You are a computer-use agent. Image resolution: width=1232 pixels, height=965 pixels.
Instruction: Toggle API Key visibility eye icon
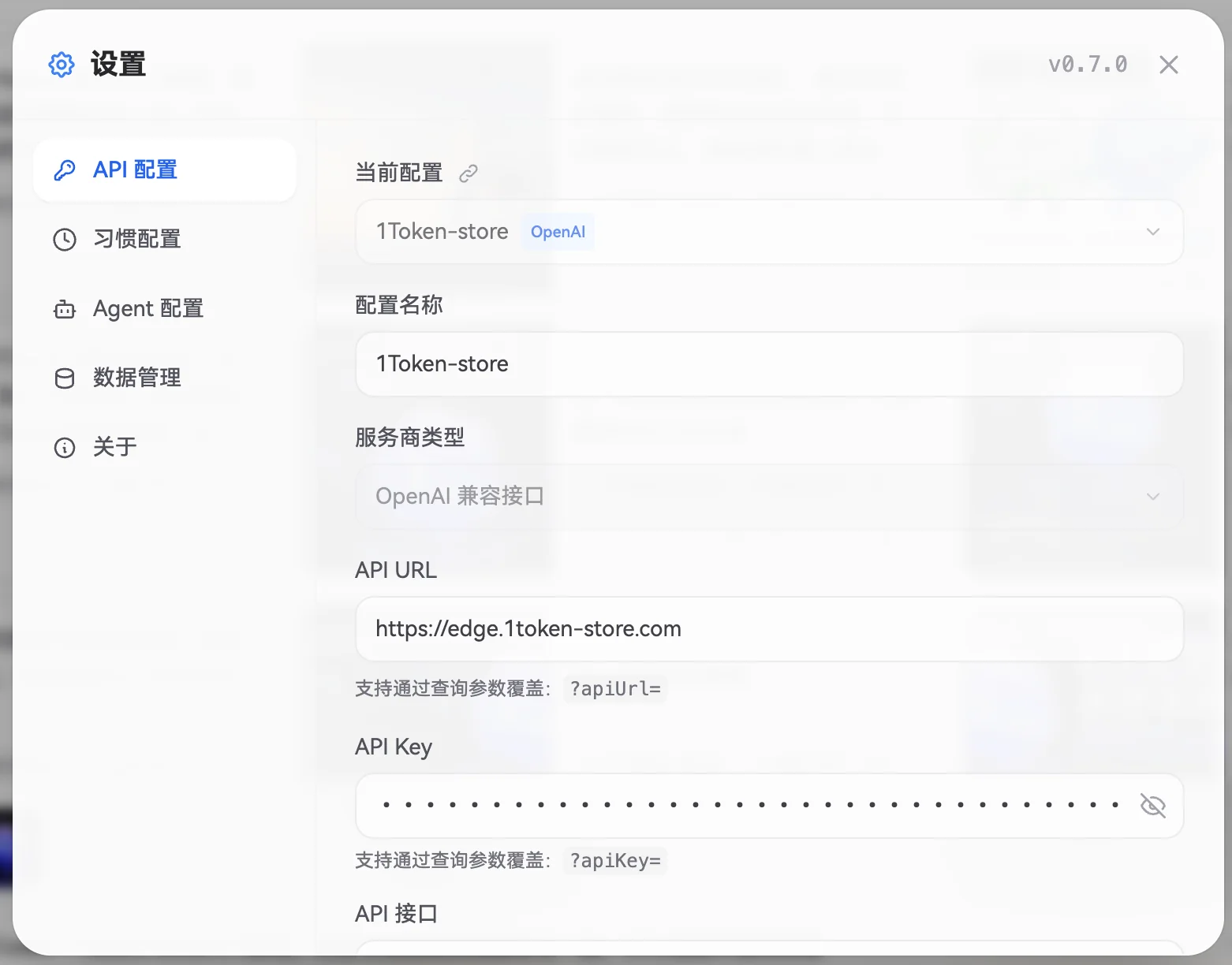(x=1153, y=806)
